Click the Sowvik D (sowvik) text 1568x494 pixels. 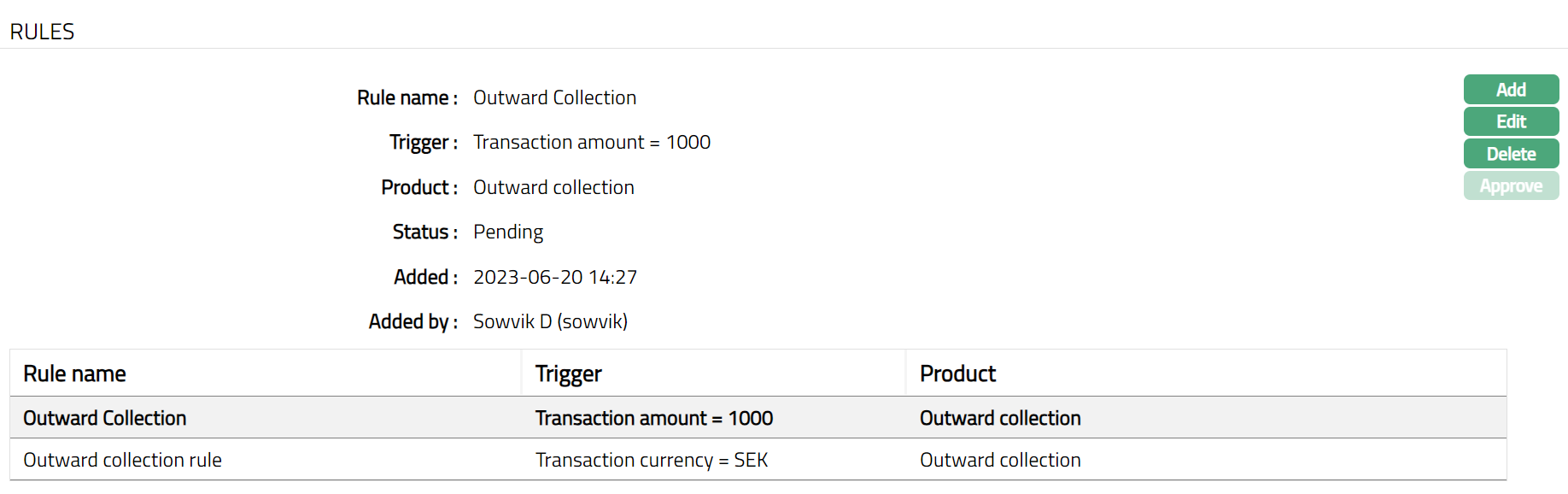(x=550, y=321)
